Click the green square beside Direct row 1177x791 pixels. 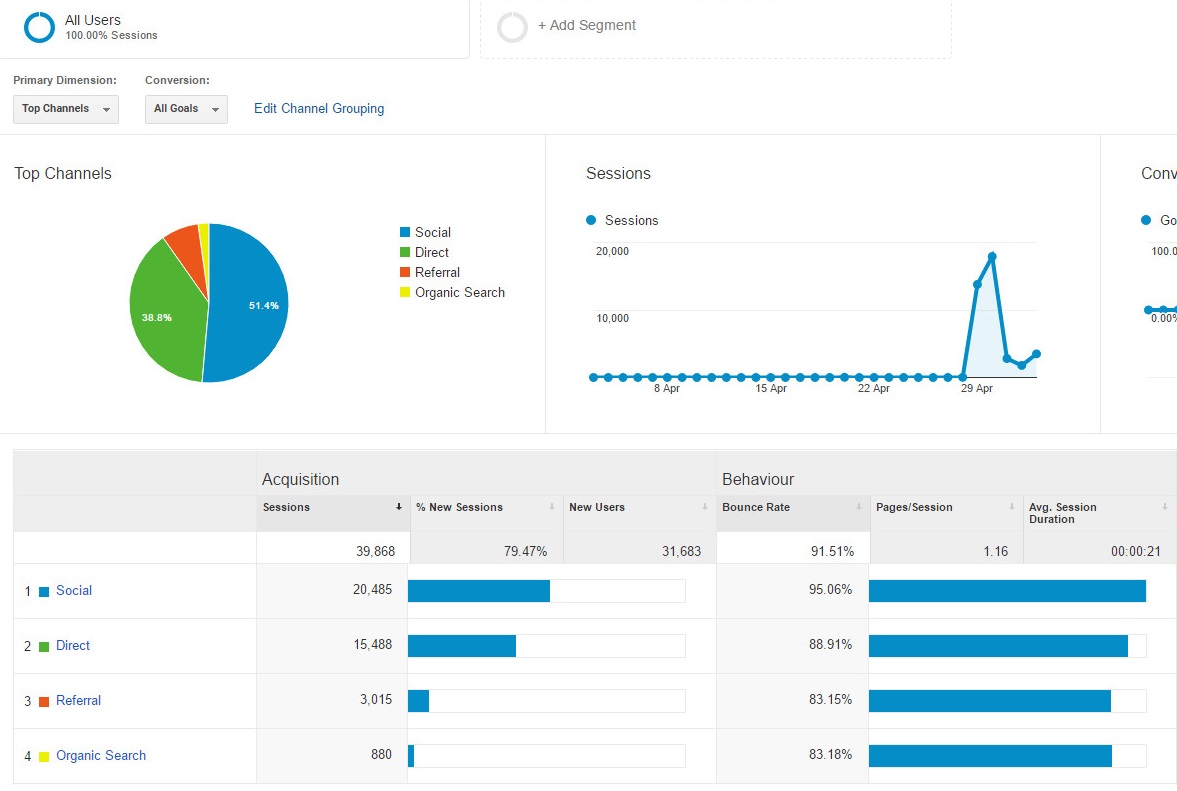click(x=44, y=646)
